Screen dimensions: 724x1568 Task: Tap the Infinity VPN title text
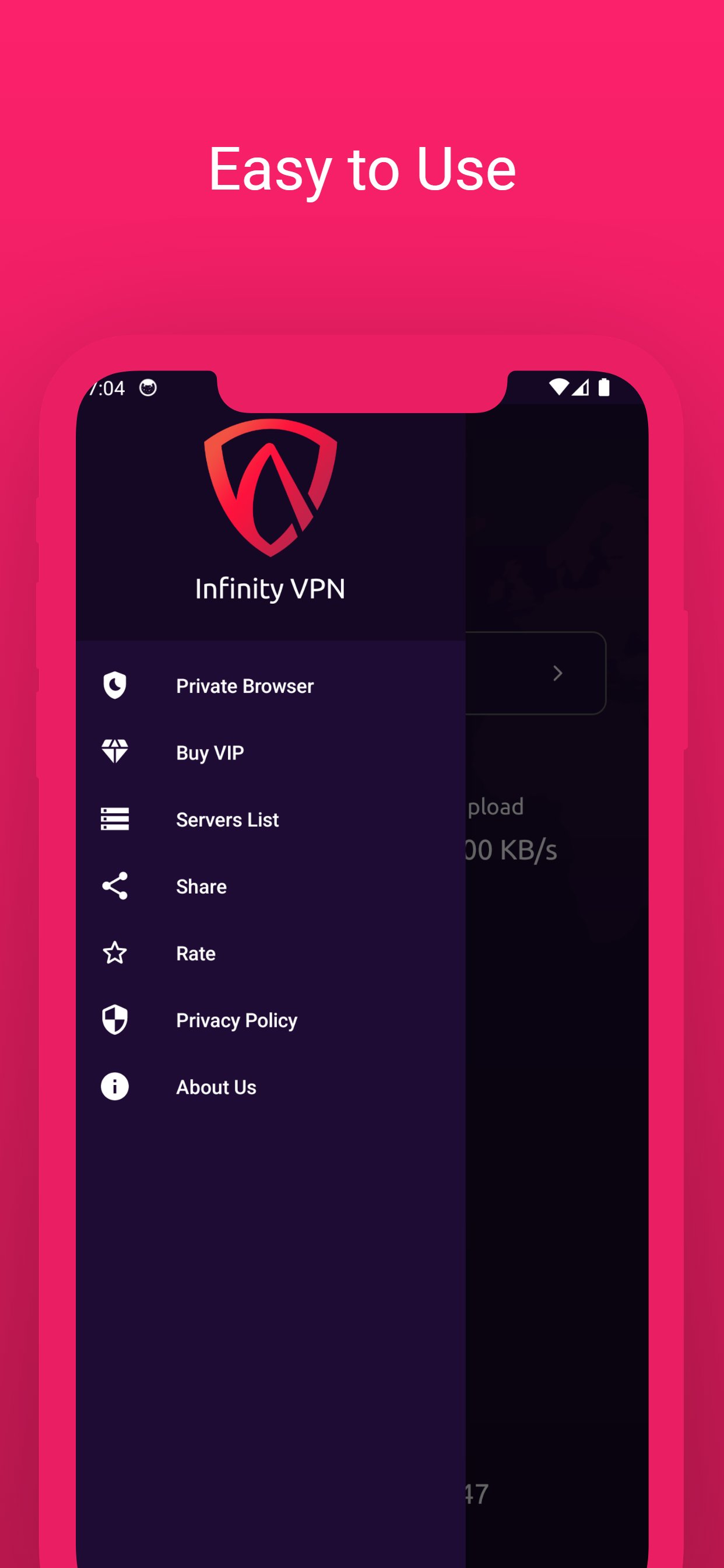[x=270, y=589]
